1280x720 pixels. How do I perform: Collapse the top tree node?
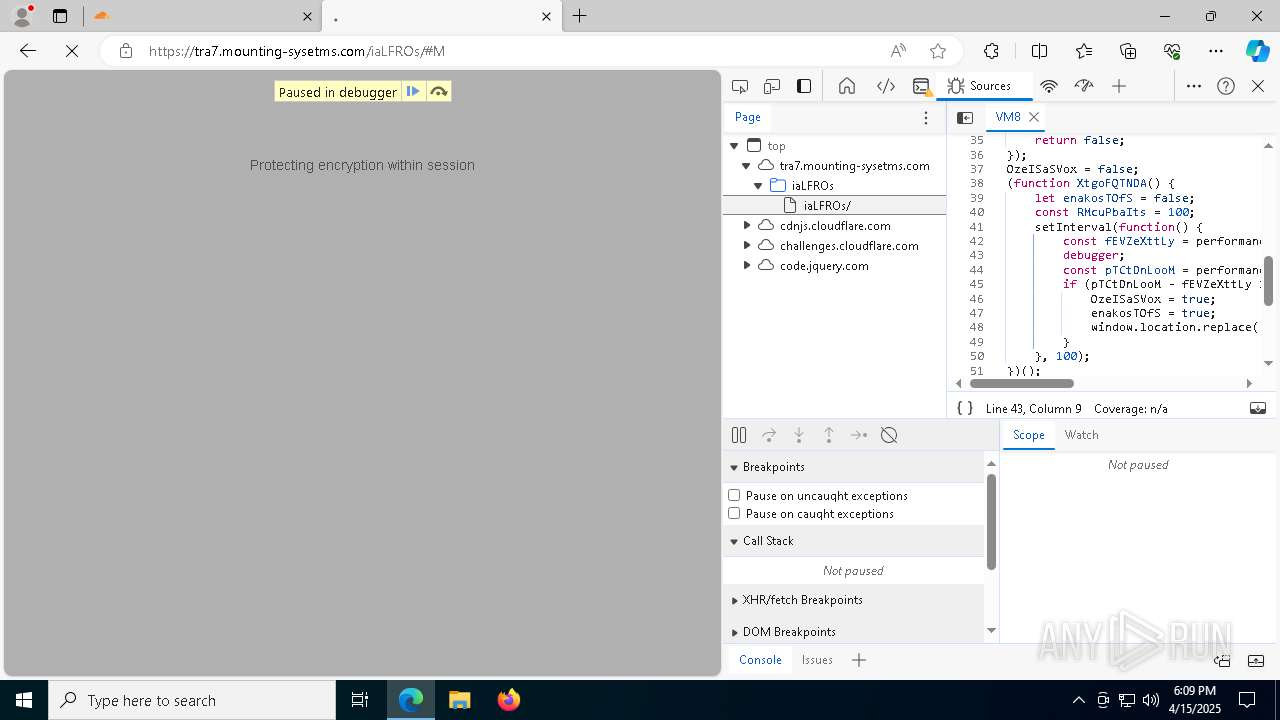pos(734,146)
